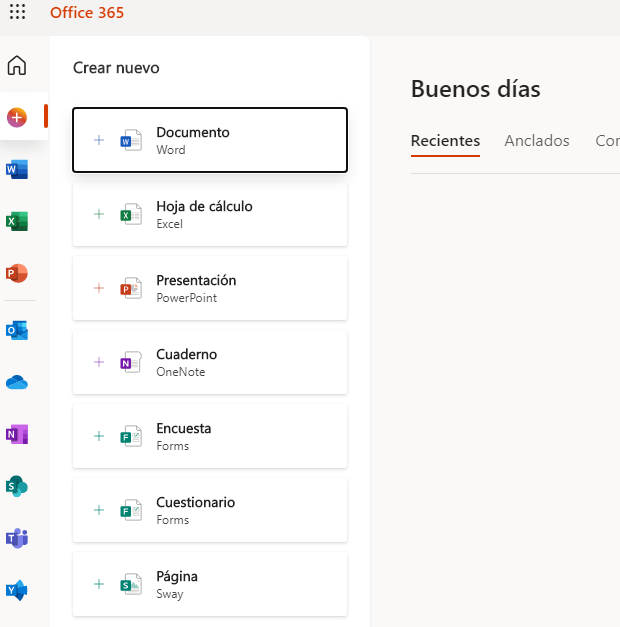The height and width of the screenshot is (627, 620).
Task: Create a new Cuestionario in Forms
Action: pos(210,510)
